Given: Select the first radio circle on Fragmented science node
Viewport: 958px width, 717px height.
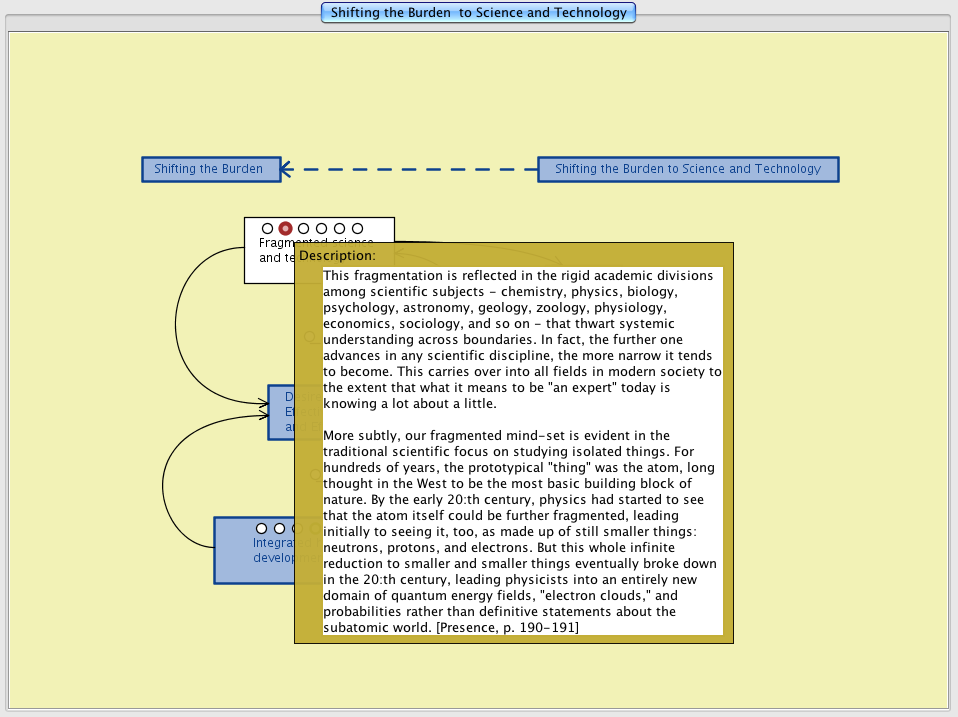Looking at the screenshot, I should click(267, 229).
